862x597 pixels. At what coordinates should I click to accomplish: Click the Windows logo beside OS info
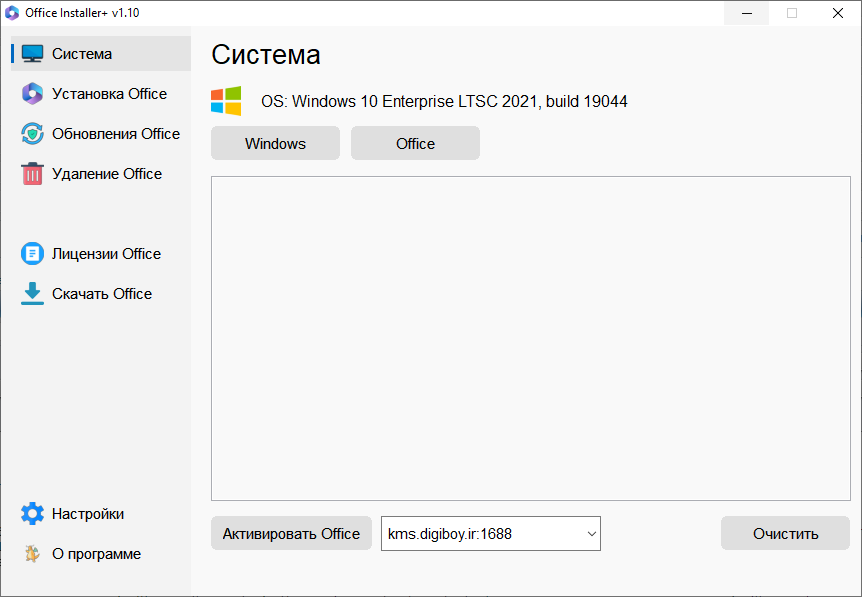pyautogui.click(x=226, y=101)
